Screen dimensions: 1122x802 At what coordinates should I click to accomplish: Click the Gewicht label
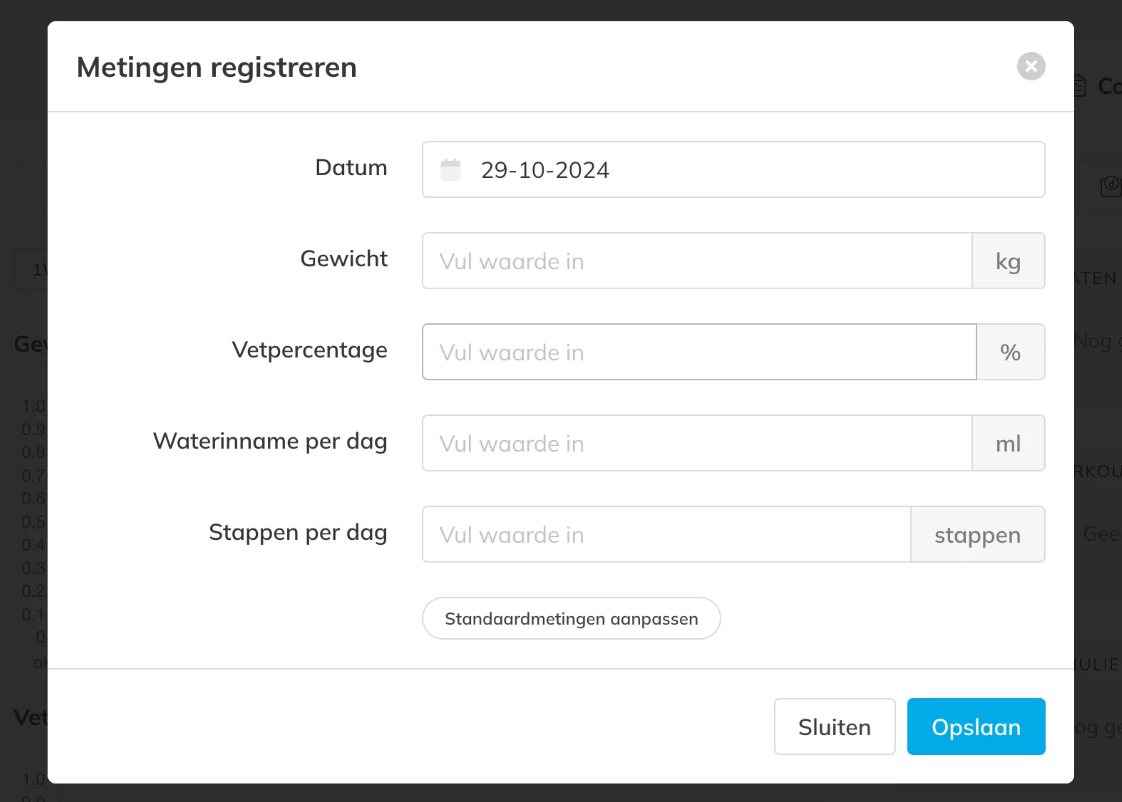pyautogui.click(x=344, y=258)
